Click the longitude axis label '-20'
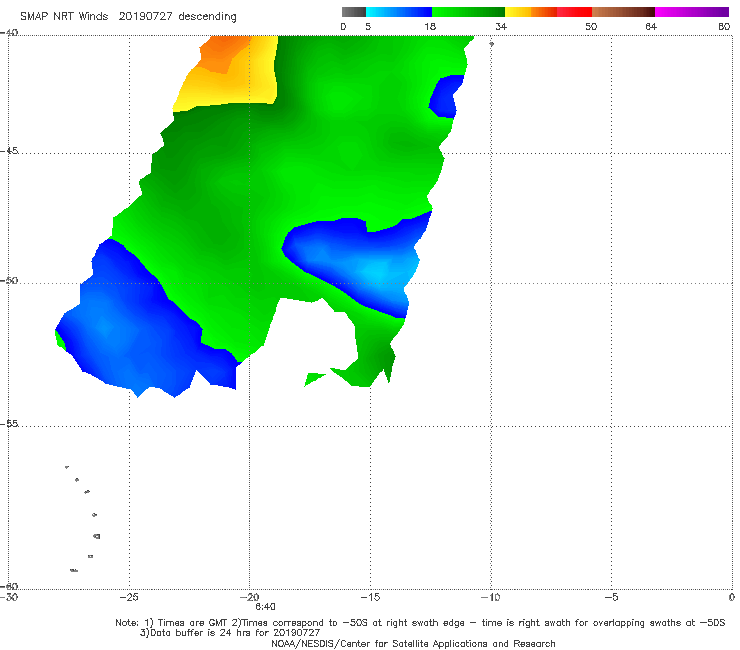 (249, 597)
